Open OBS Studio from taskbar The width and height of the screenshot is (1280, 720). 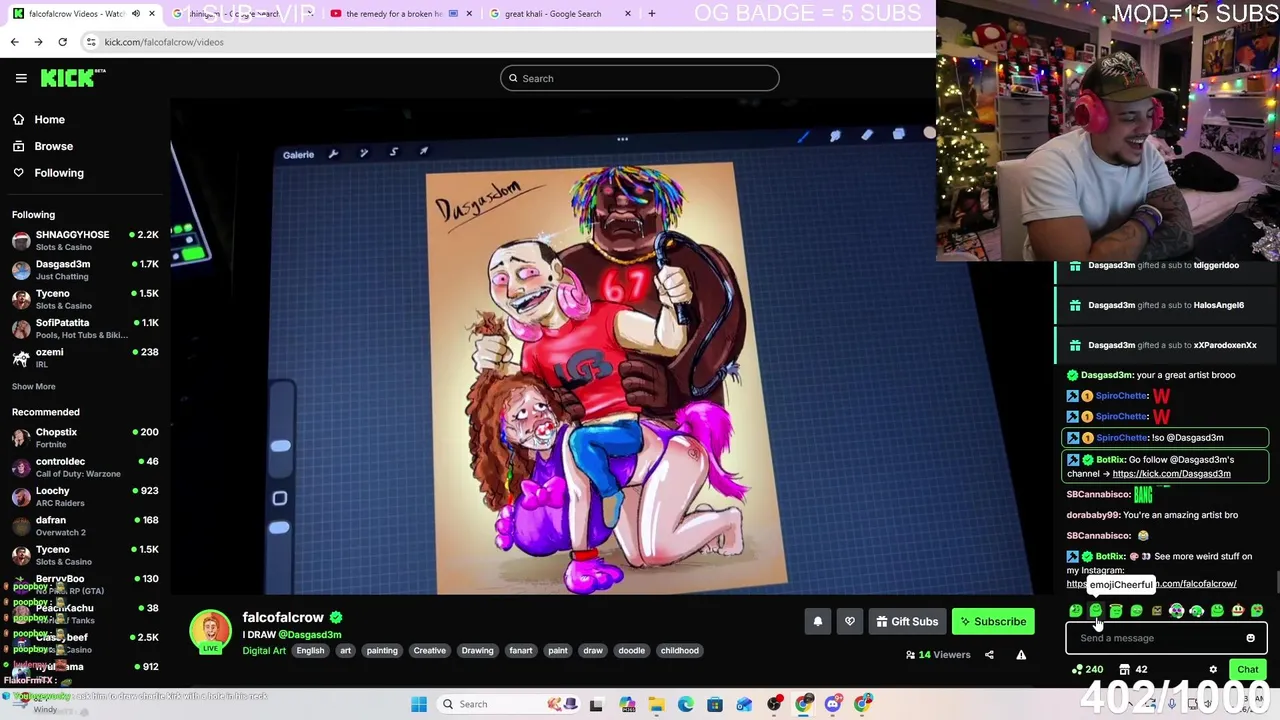click(774, 704)
